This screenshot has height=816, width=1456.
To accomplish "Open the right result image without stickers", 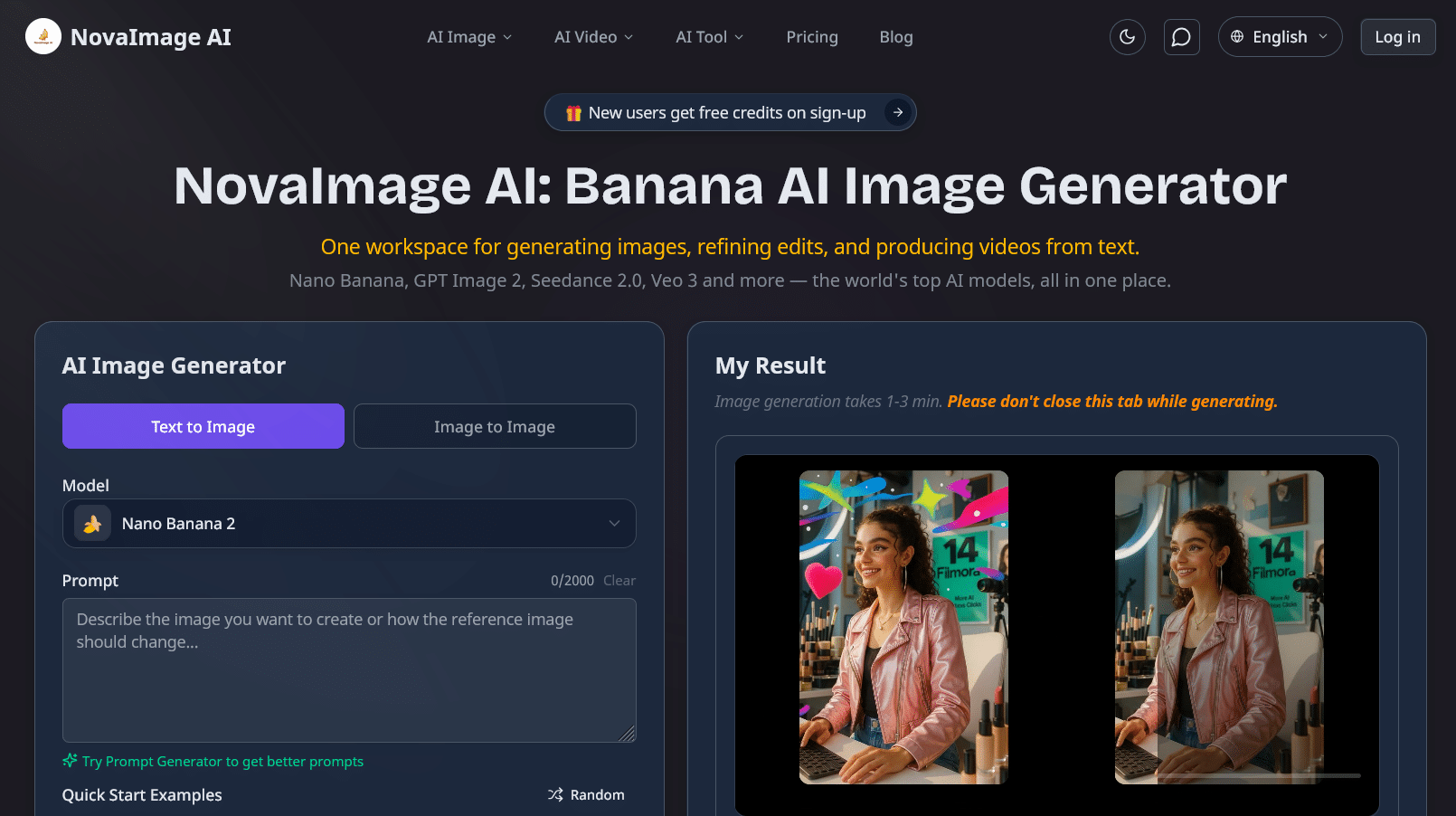I will pyautogui.click(x=1219, y=627).
